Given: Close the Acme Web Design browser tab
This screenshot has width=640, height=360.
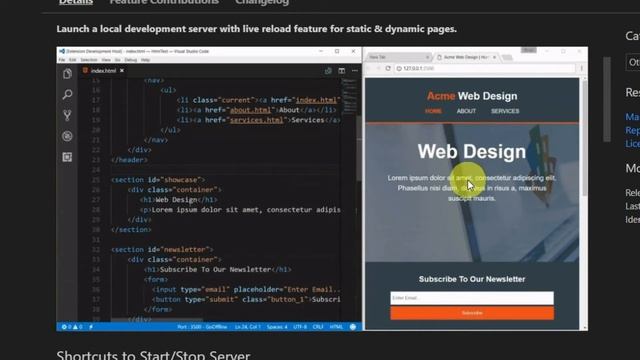Looking at the screenshot, I should tap(494, 57).
